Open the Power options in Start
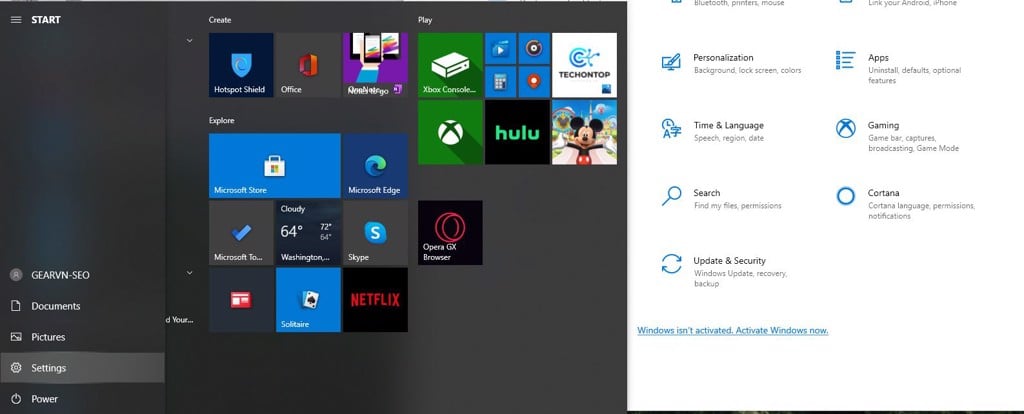Viewport: 1024px width, 414px height. (82, 398)
